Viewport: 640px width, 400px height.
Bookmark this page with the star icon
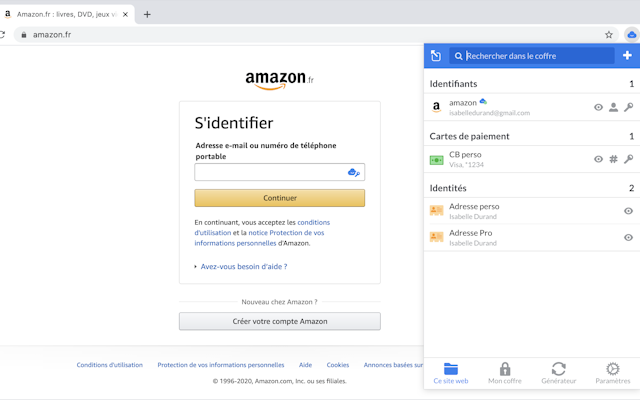[609, 34]
